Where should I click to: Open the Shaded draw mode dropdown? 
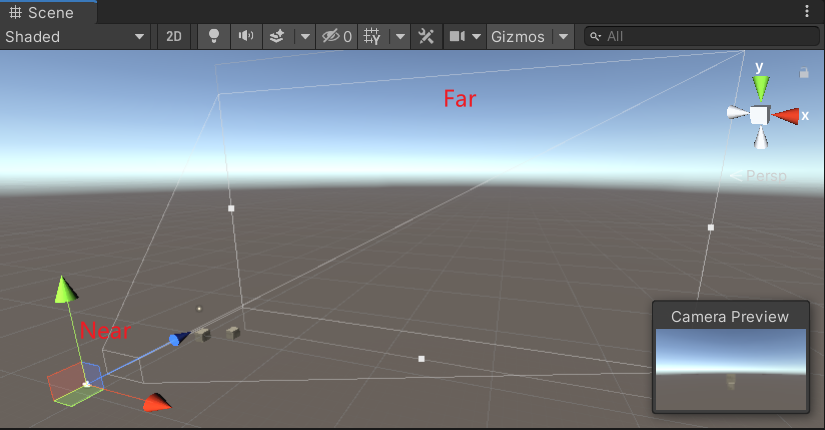pyautogui.click(x=75, y=37)
